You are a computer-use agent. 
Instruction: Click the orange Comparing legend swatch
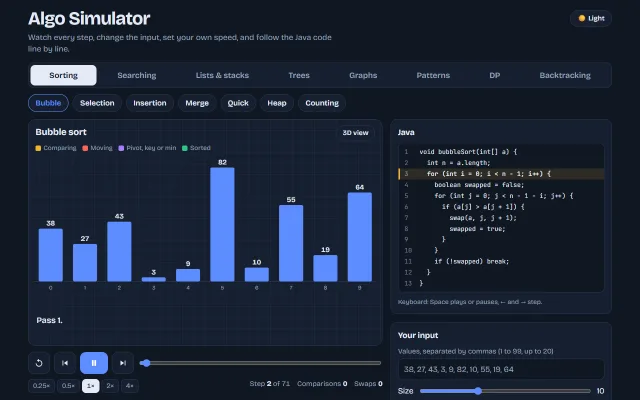[x=38, y=148]
